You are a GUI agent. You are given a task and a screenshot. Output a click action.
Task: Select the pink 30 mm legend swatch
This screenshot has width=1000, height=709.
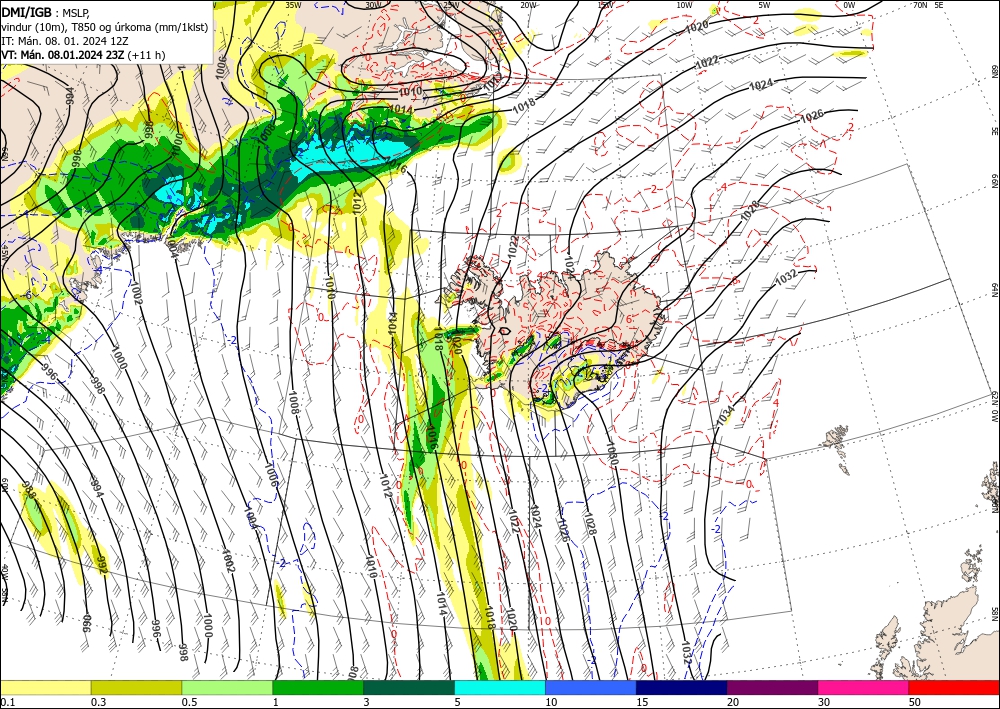(x=864, y=687)
